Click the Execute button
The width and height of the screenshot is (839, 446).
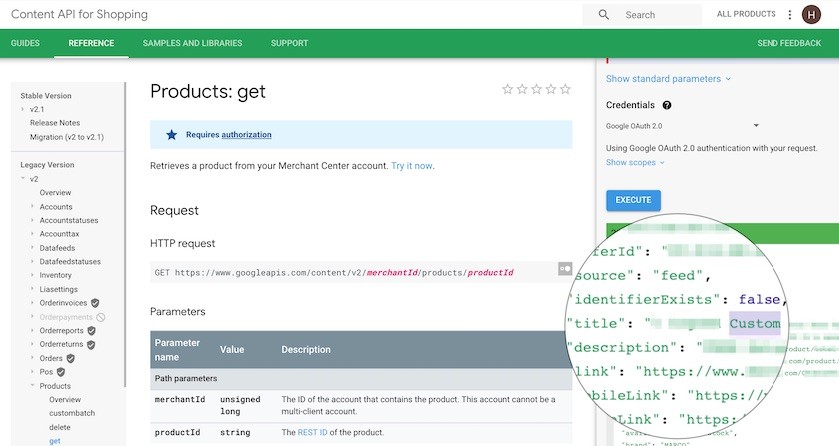(634, 200)
